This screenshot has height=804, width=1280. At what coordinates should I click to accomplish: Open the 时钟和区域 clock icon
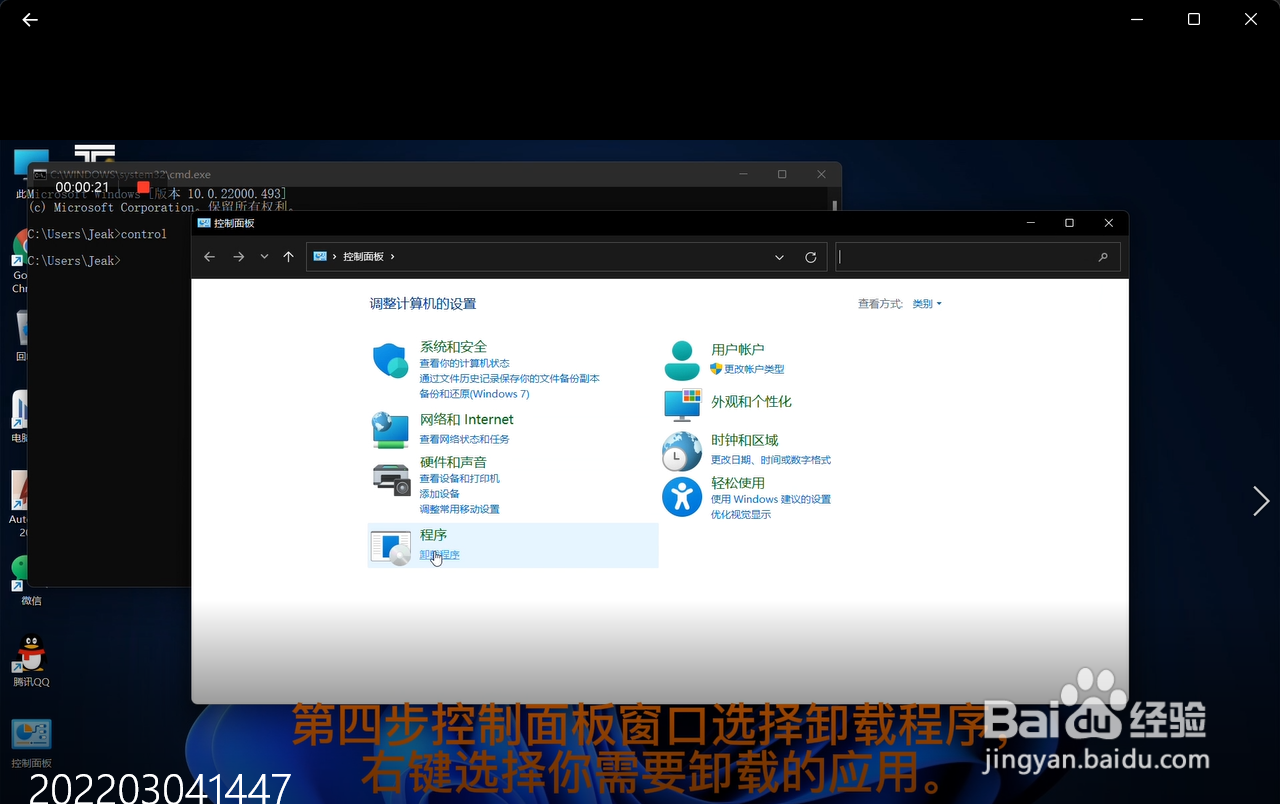682,451
